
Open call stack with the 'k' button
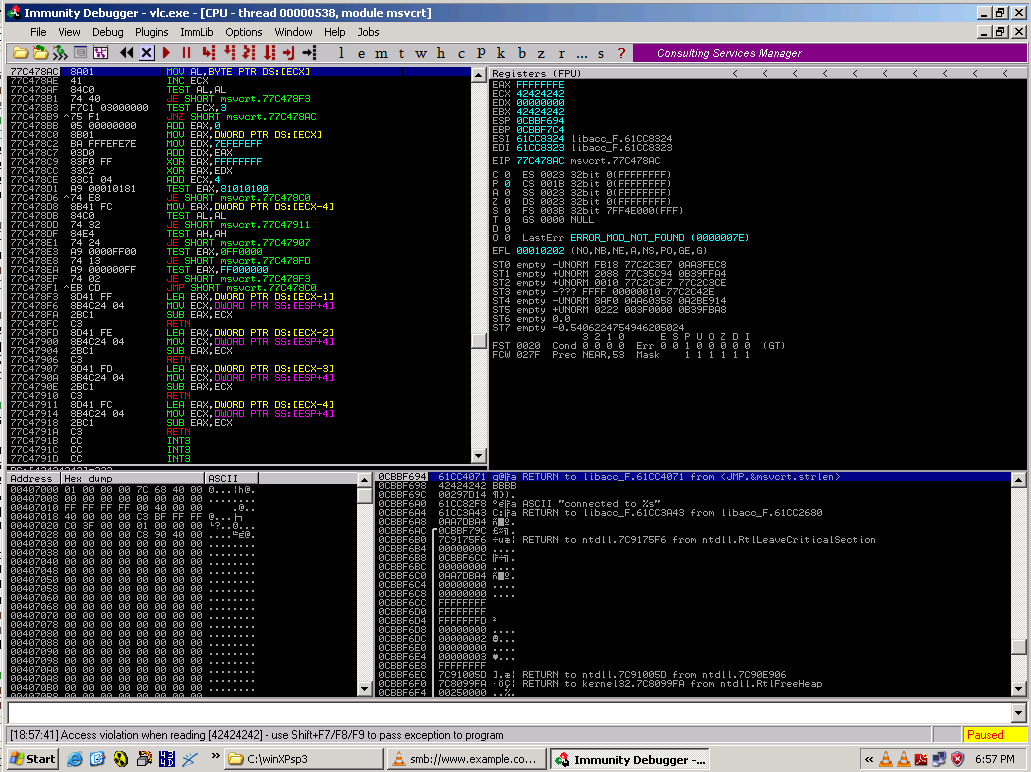pyautogui.click(x=501, y=53)
